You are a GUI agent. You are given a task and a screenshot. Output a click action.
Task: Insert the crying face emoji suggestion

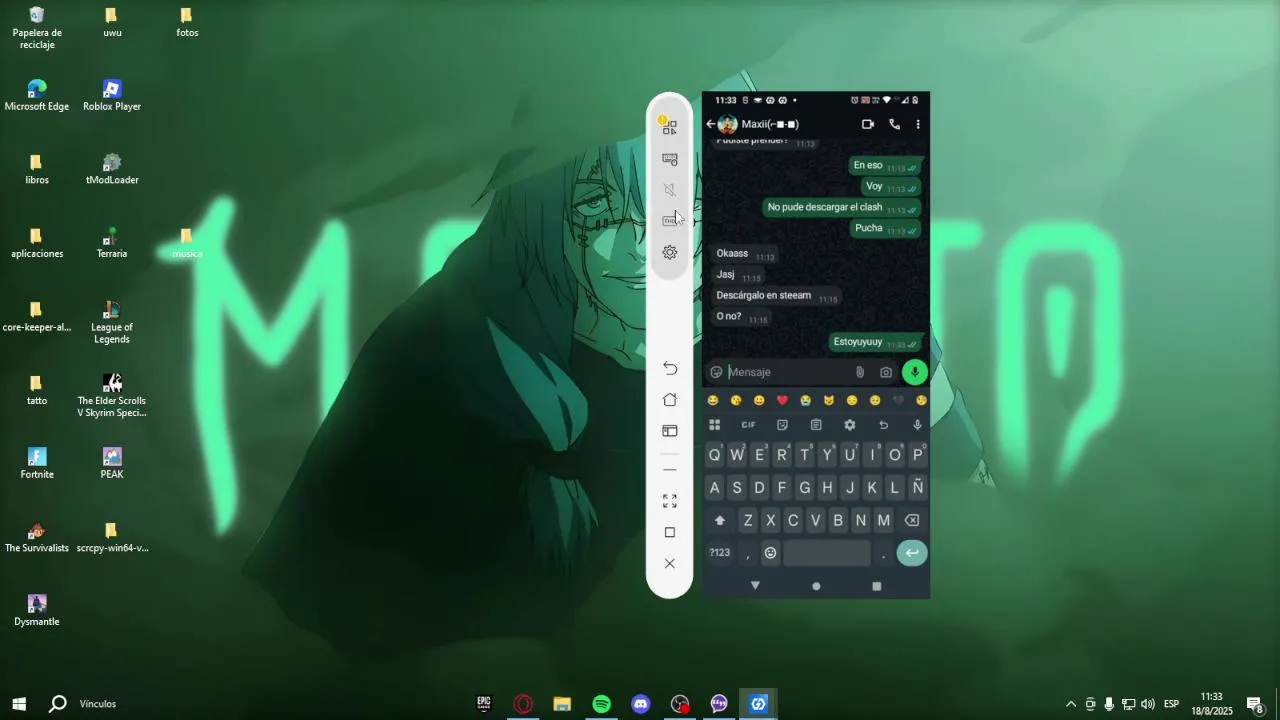point(805,400)
